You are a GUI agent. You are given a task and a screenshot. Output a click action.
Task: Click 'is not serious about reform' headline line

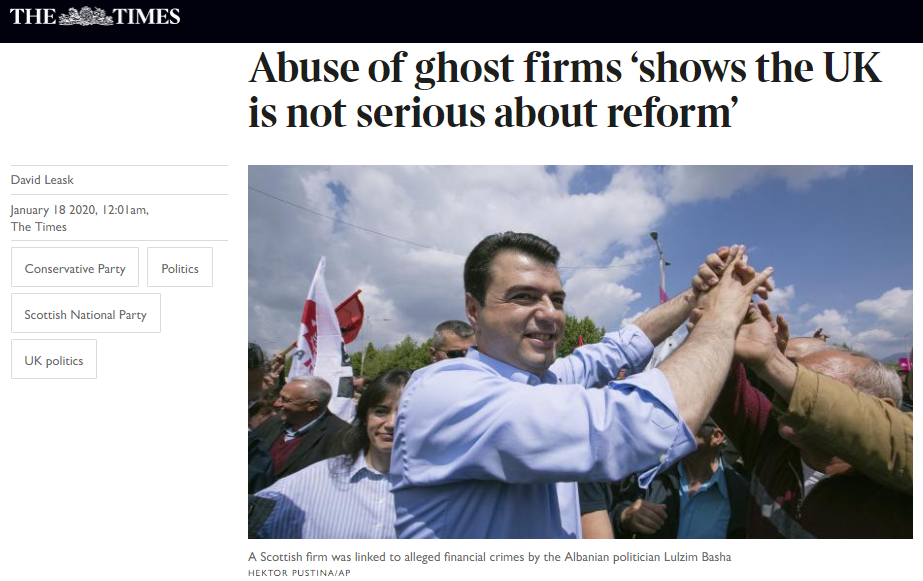click(x=493, y=112)
